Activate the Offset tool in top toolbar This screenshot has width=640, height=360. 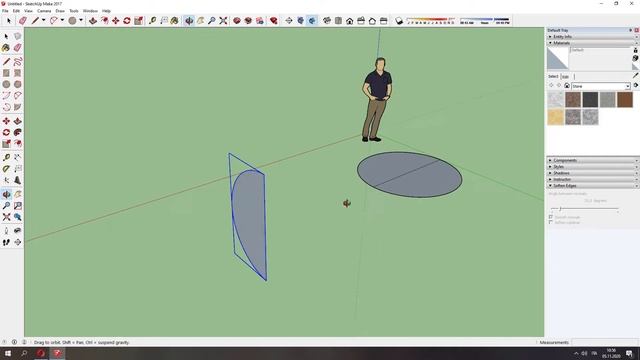(104, 20)
